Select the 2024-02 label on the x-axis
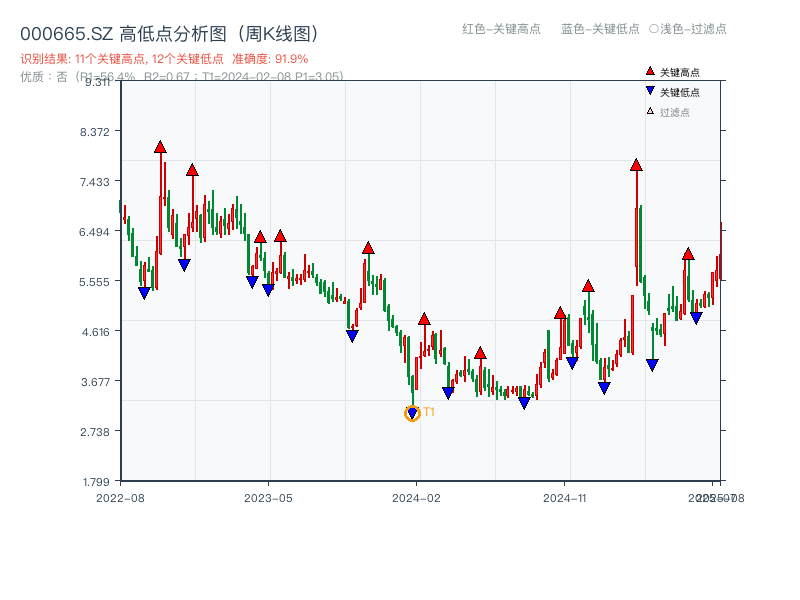The width and height of the screenshot is (800, 600). coord(418,496)
